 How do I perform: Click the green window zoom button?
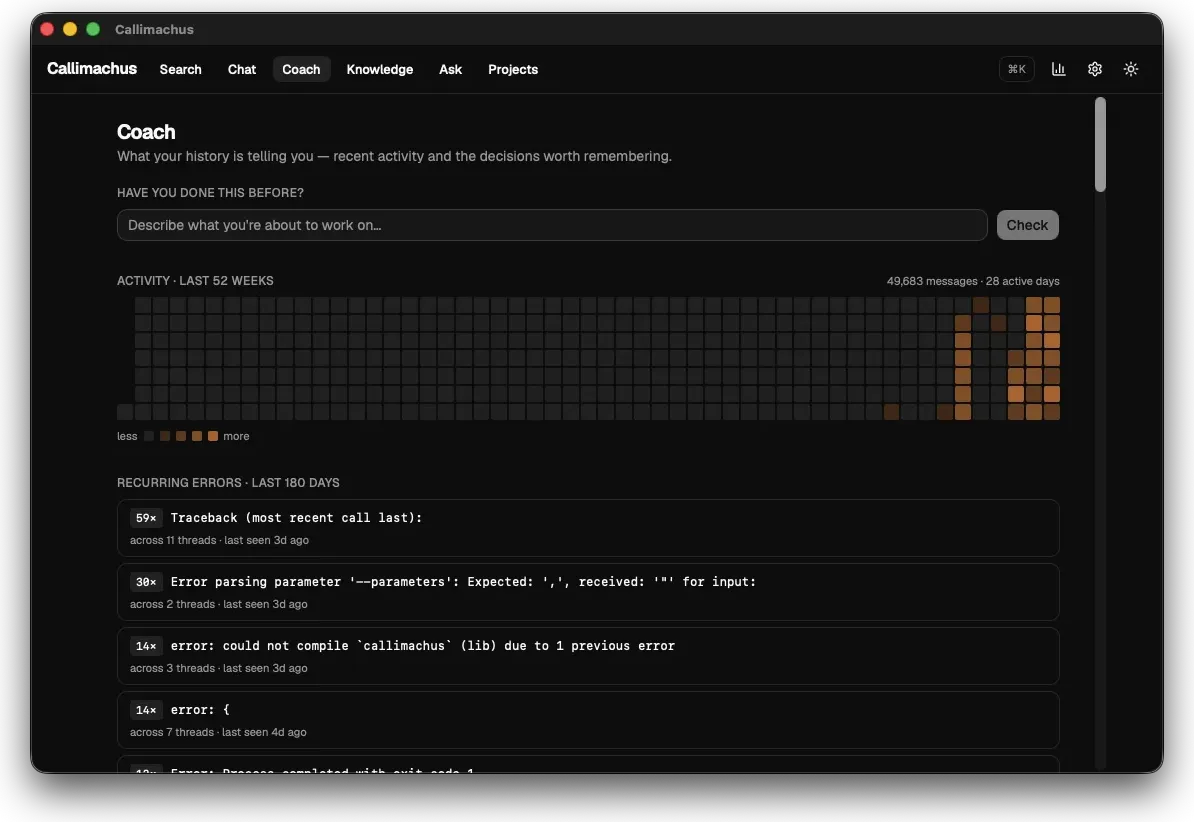pyautogui.click(x=93, y=29)
